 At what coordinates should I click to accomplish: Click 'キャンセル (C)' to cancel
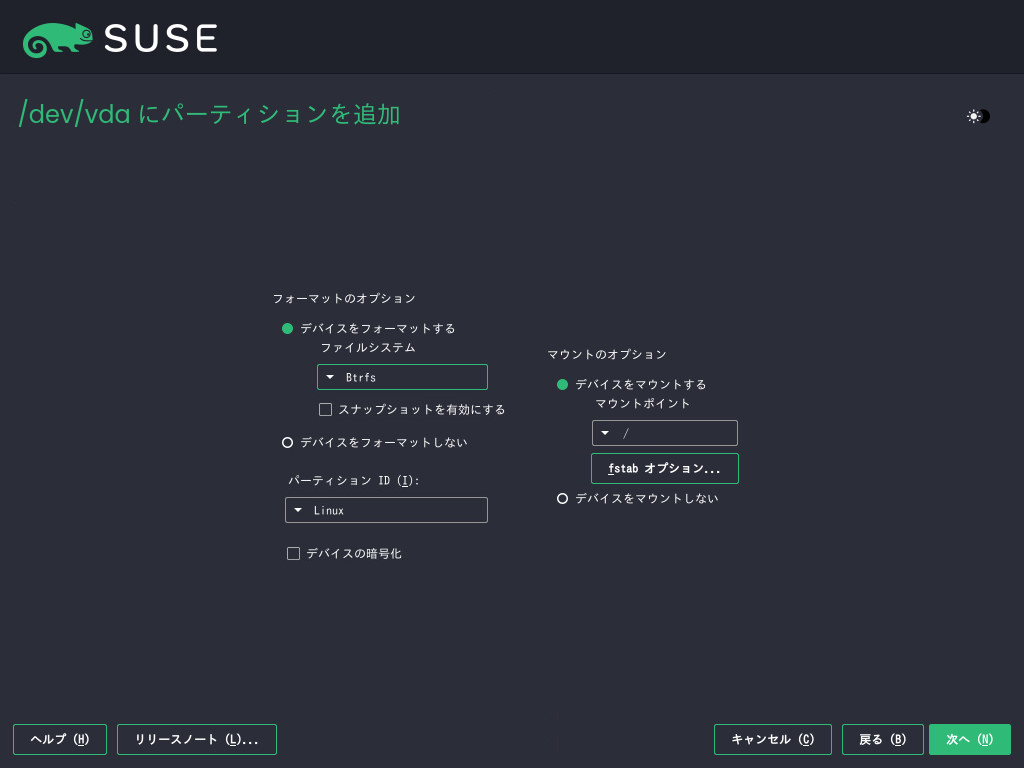click(773, 739)
